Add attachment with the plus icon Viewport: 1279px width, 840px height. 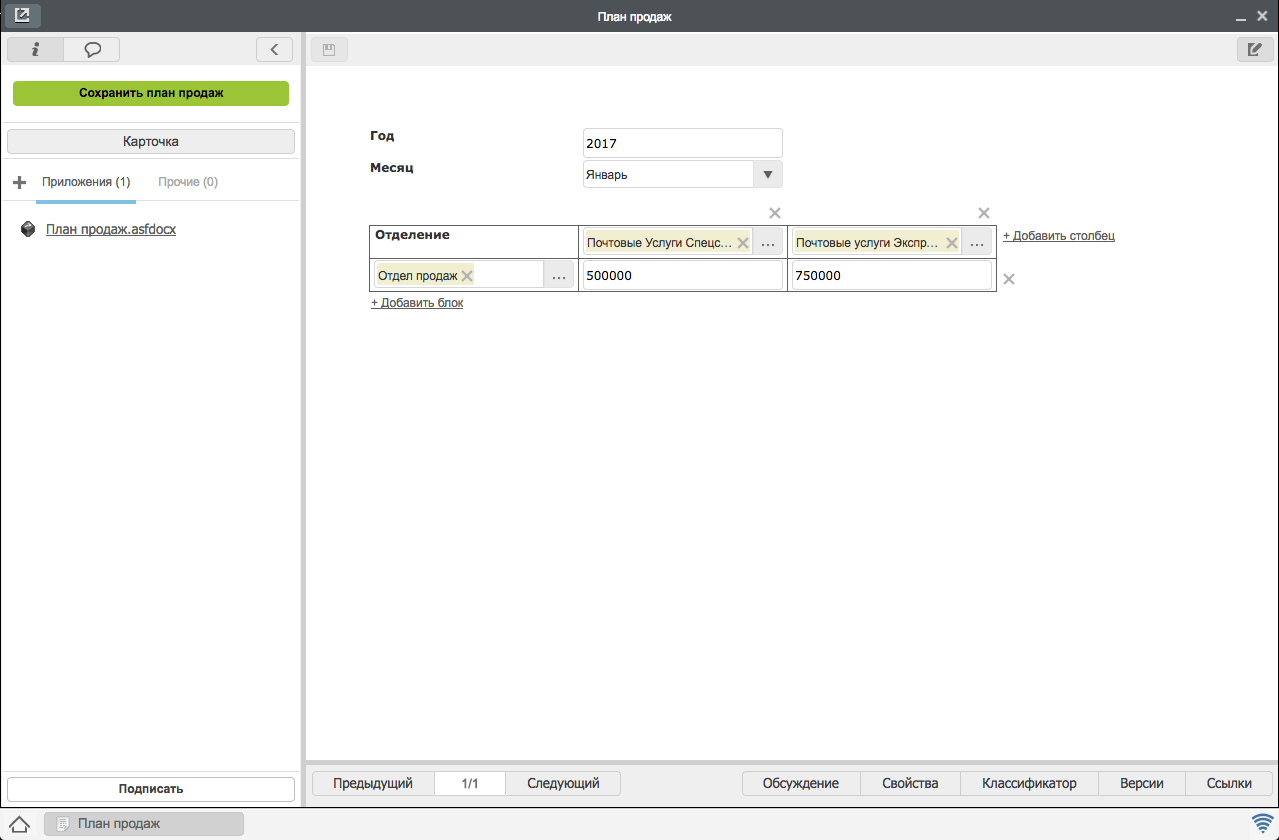coord(19,183)
